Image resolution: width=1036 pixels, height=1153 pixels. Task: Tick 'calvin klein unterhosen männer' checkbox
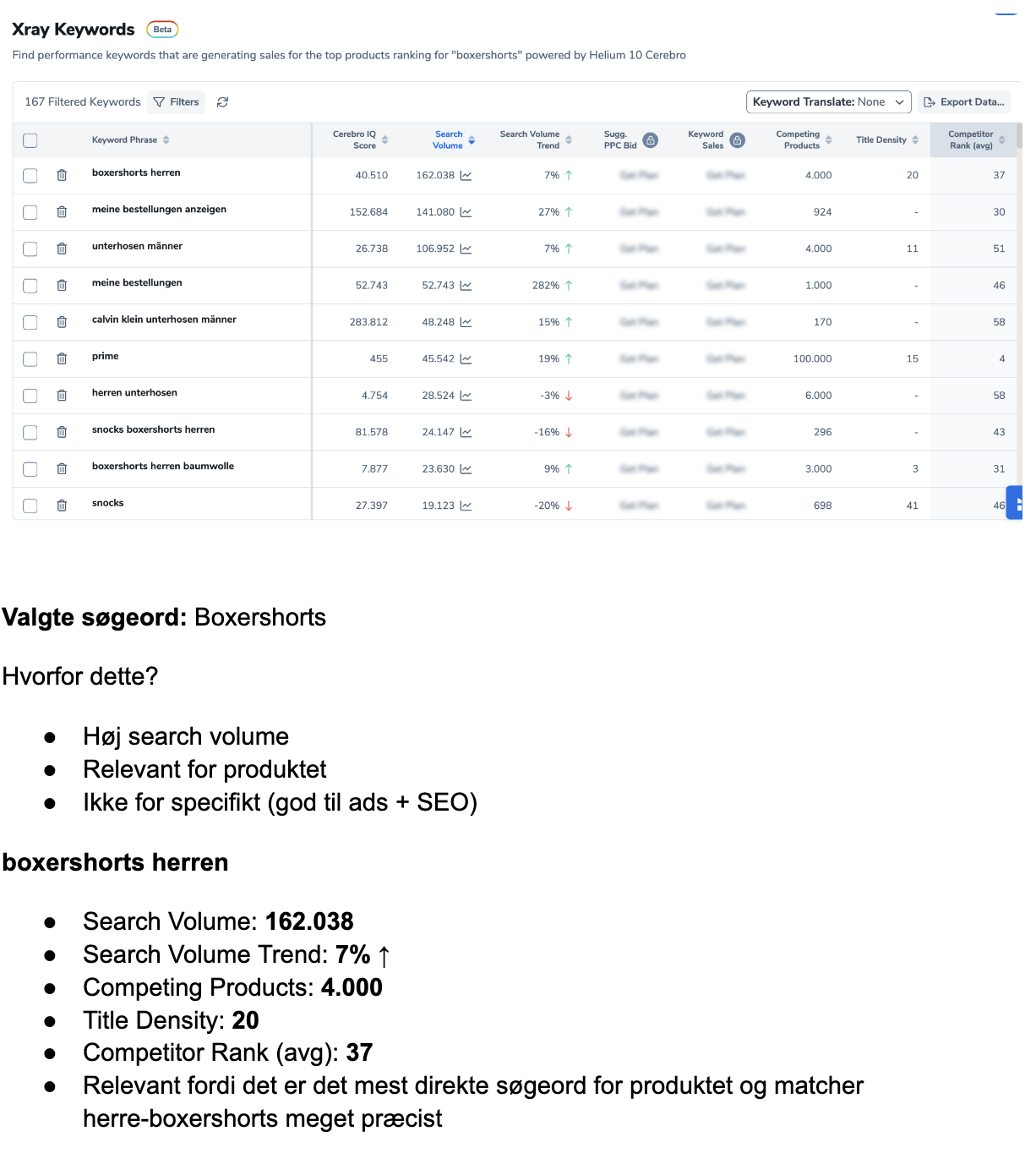30,322
